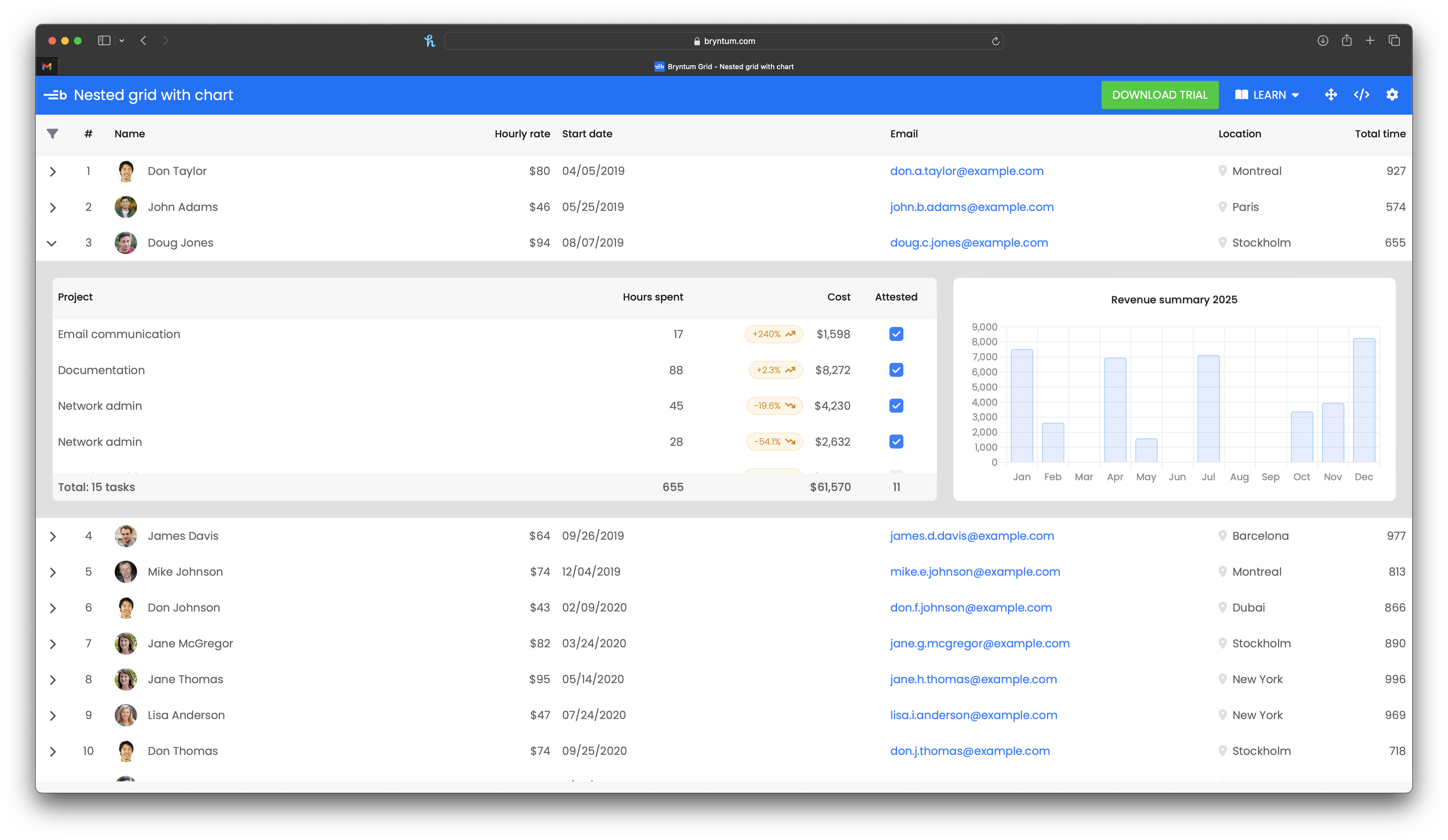Open the settings gear icon in blue header
Image resolution: width=1448 pixels, height=840 pixels.
click(1392, 95)
